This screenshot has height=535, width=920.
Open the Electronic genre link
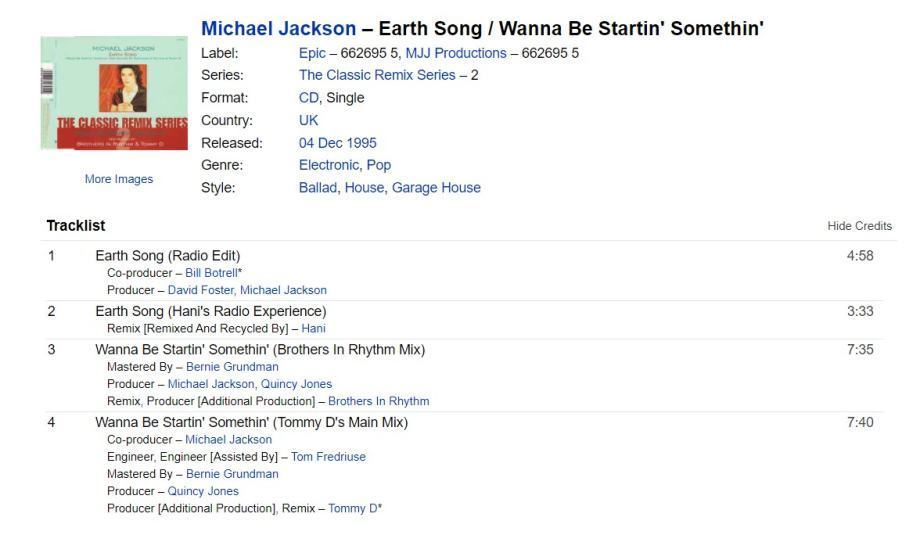pos(328,165)
